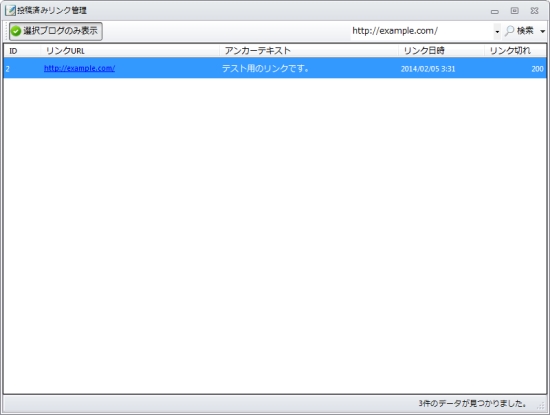Open the http://example.com/ link in the row

tap(79, 68)
